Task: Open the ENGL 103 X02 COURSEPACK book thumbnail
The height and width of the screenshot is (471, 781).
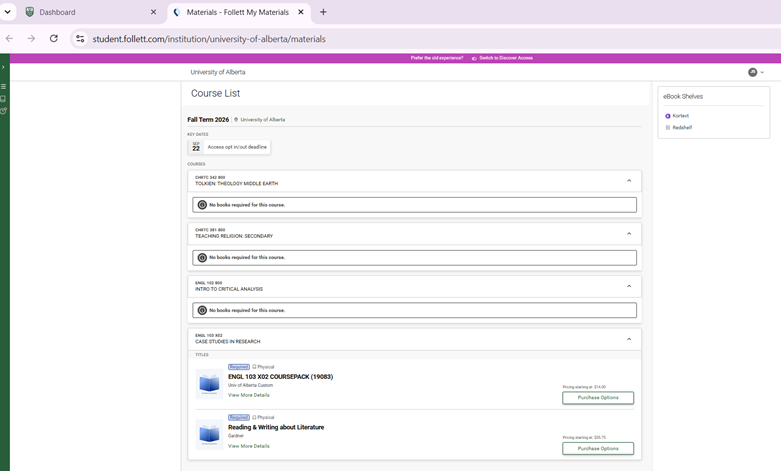Action: click(x=209, y=384)
